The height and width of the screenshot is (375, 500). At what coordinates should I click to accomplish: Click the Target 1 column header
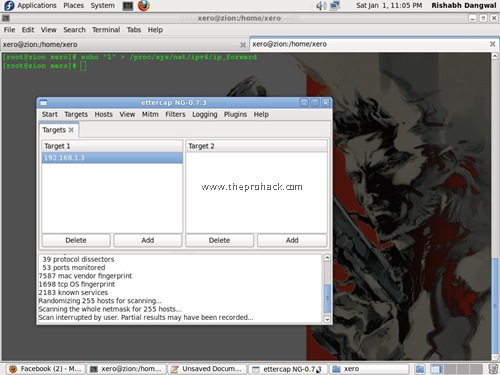112,146
